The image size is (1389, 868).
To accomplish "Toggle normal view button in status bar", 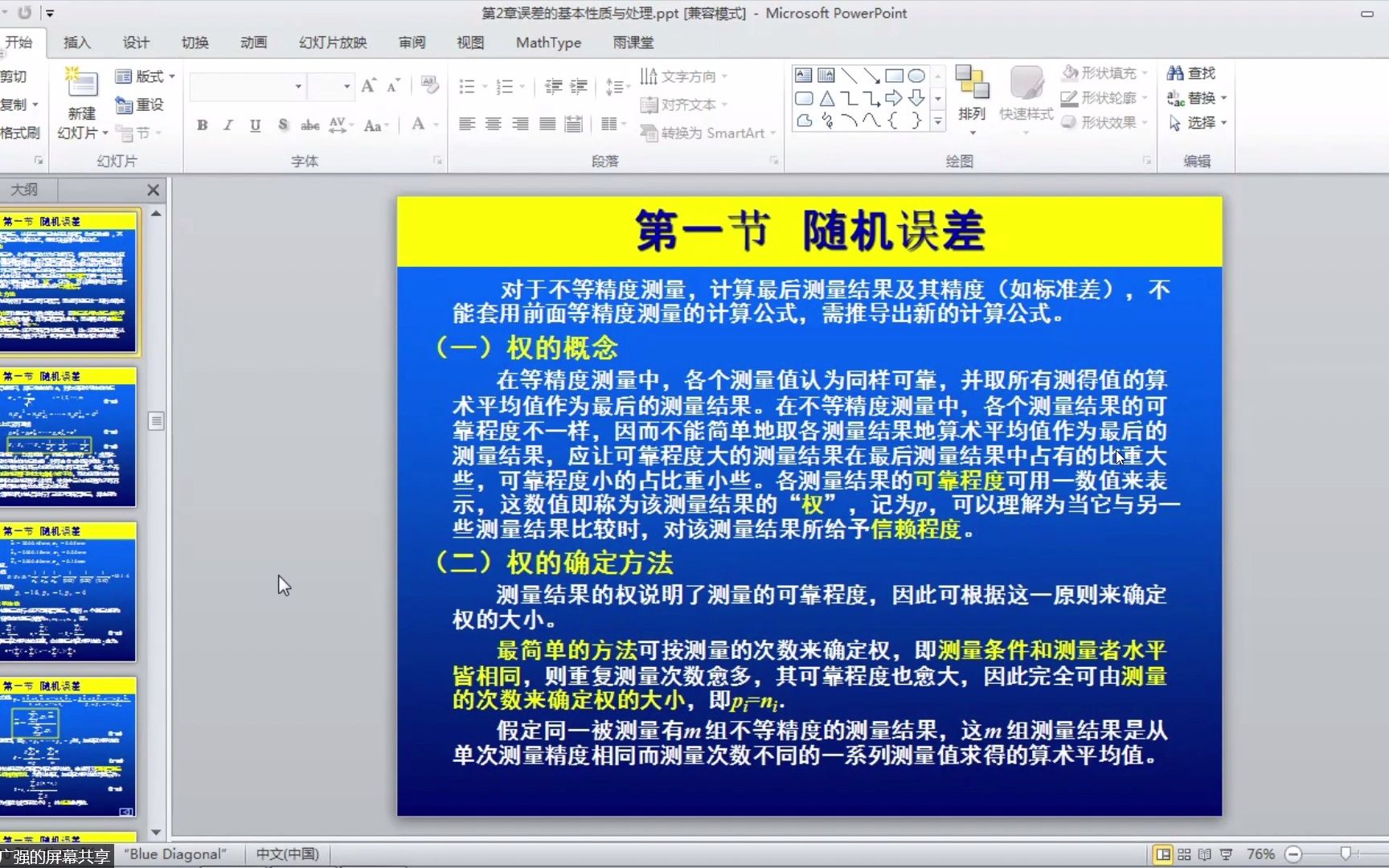I will pyautogui.click(x=1162, y=854).
